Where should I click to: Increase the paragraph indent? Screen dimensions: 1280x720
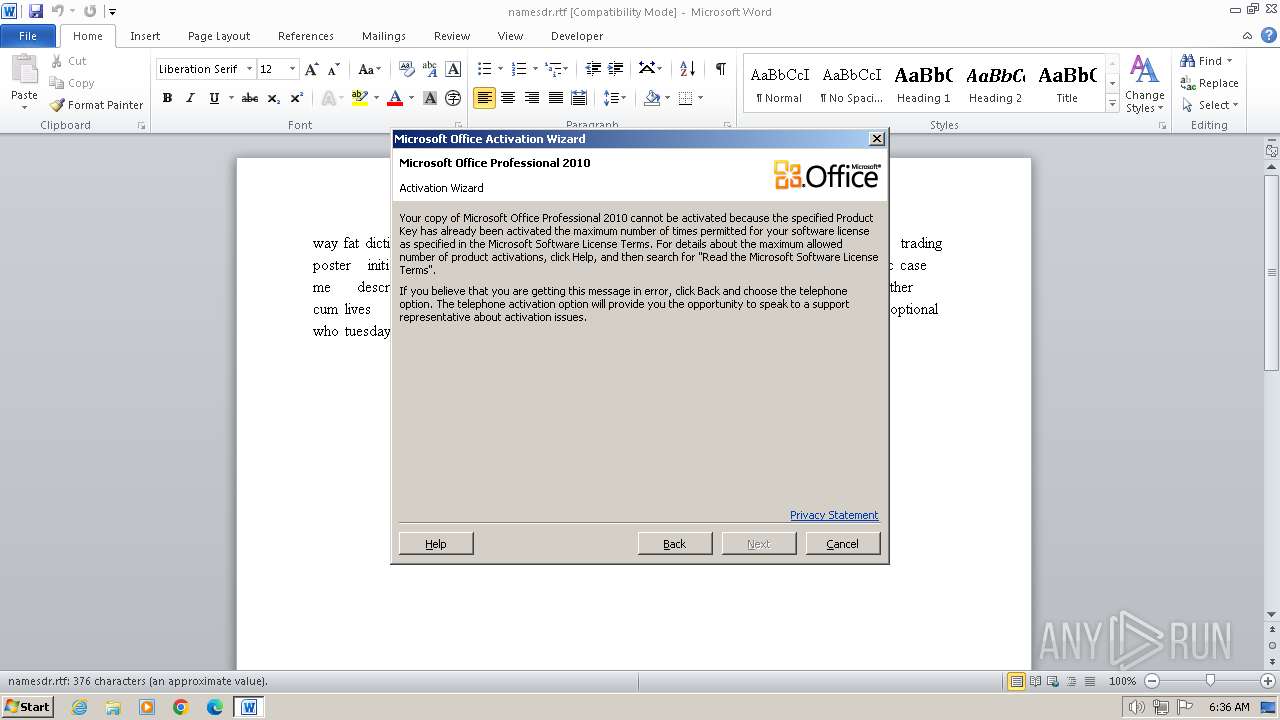point(617,69)
